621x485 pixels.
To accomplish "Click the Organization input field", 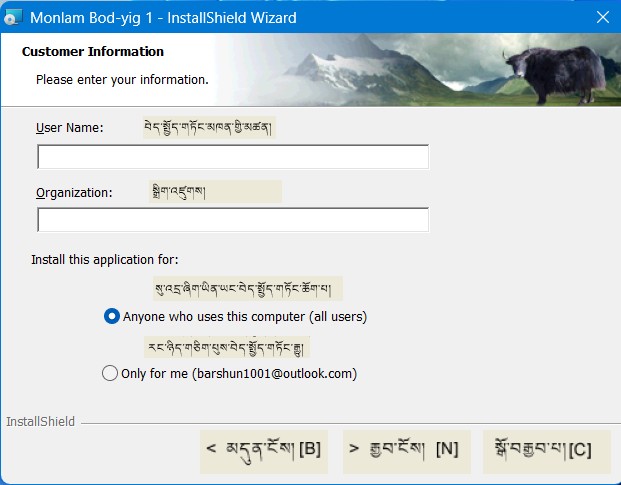I will point(233,220).
